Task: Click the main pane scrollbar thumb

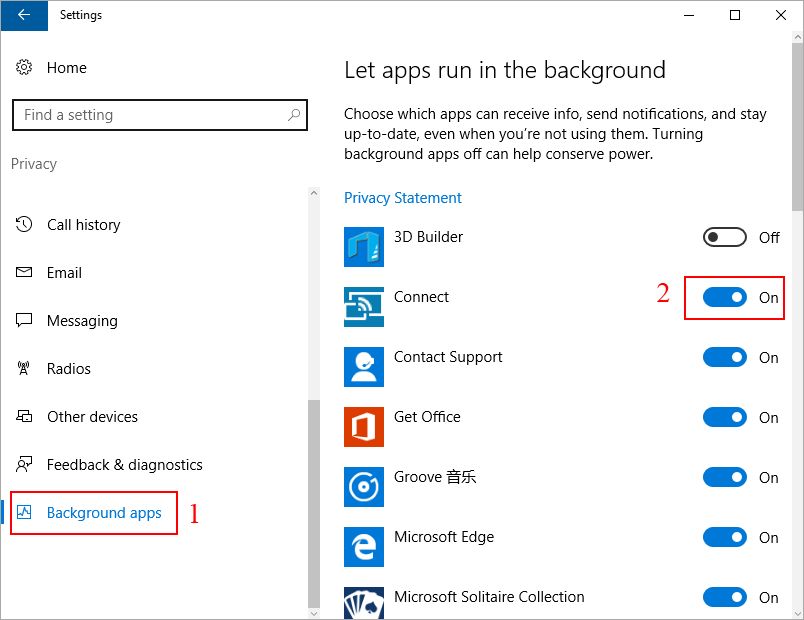Action: [797, 127]
